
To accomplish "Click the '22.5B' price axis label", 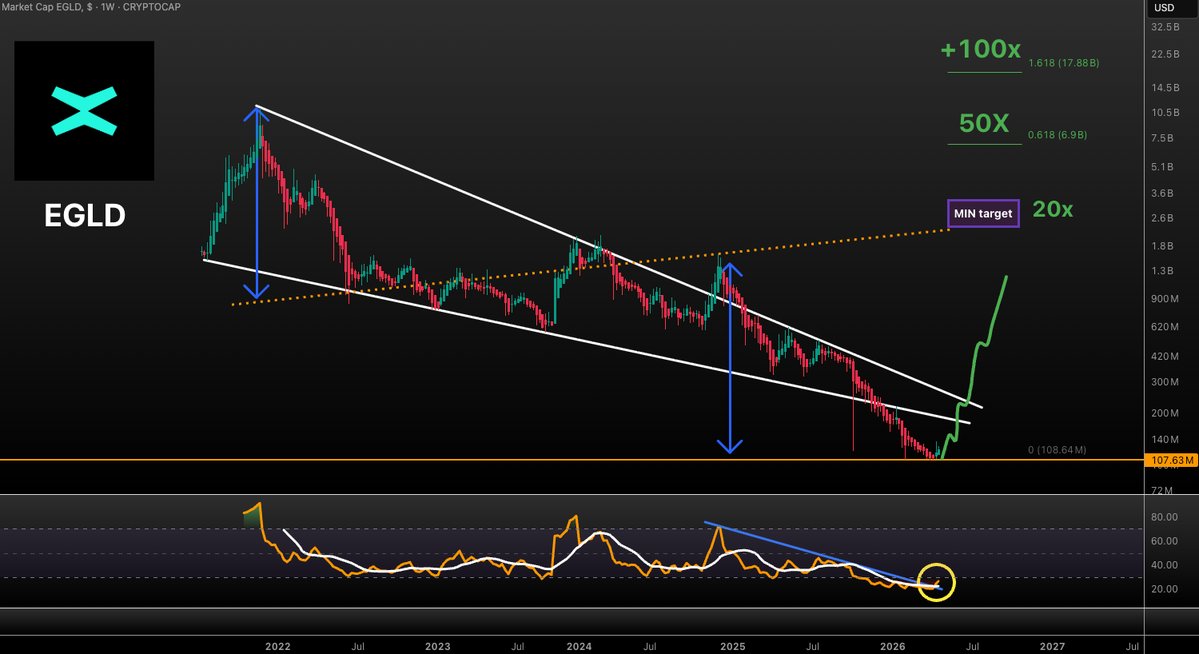I will [1165, 54].
